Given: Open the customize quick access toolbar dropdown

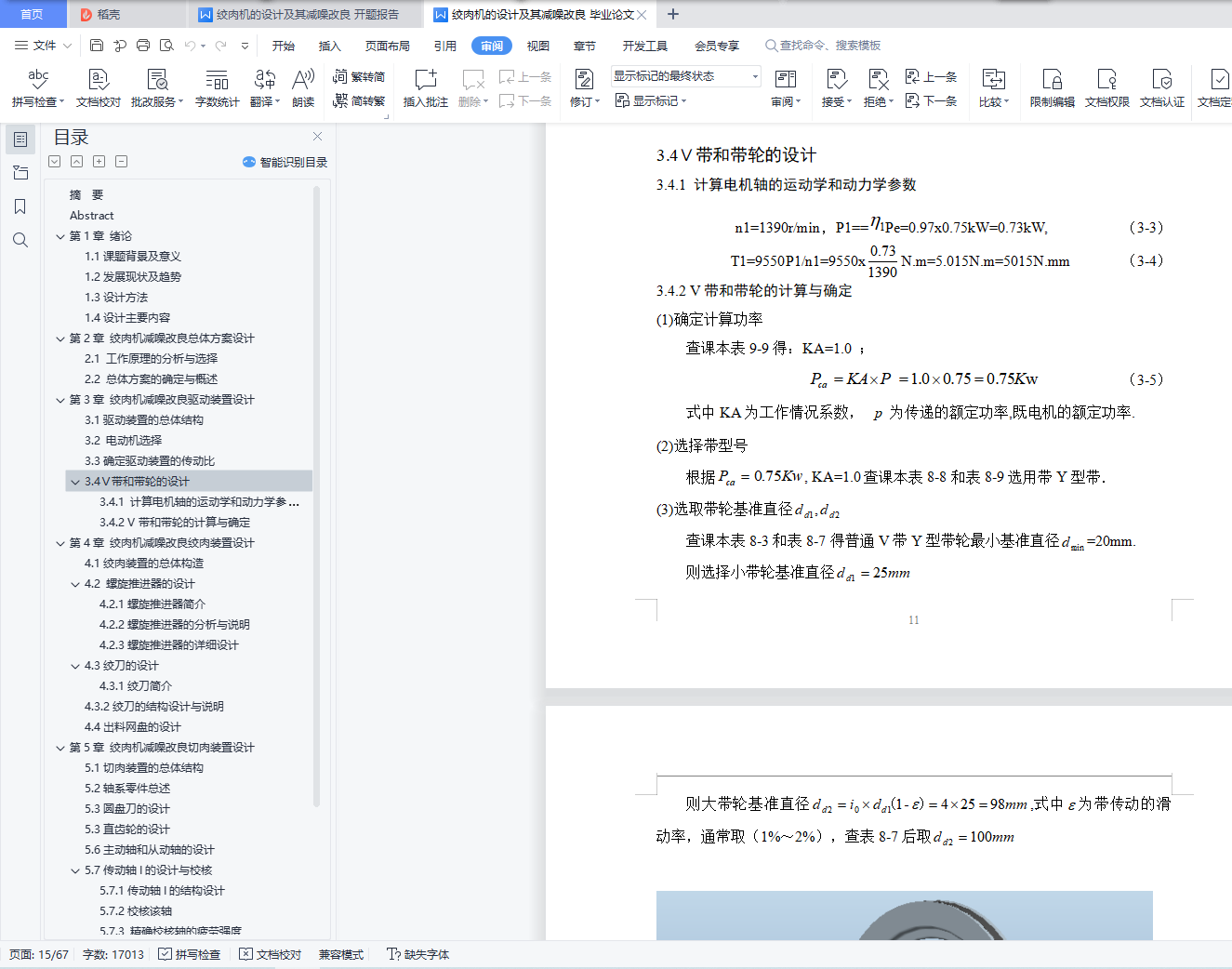Looking at the screenshot, I should click(245, 46).
